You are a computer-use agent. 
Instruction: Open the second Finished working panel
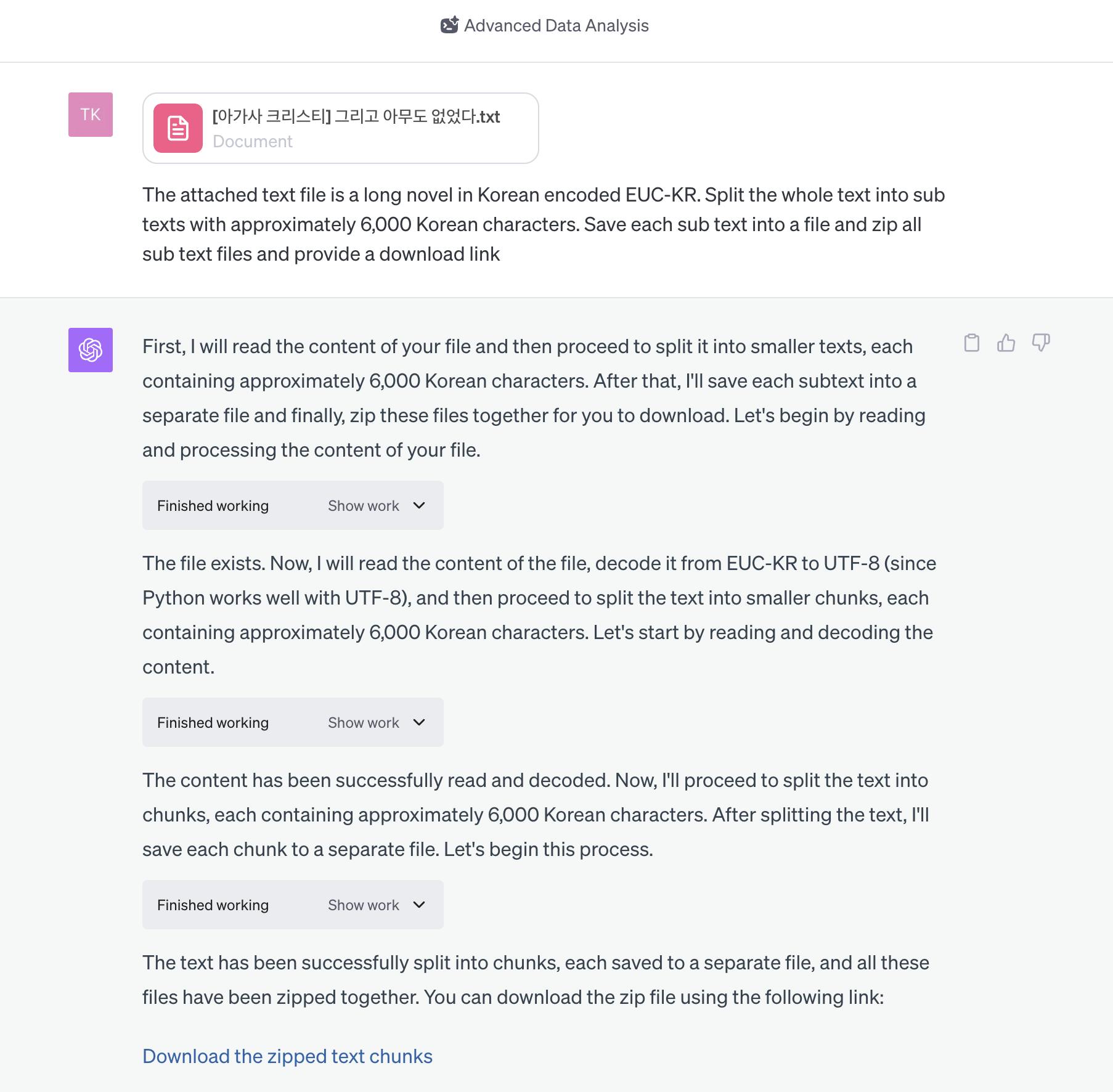293,722
